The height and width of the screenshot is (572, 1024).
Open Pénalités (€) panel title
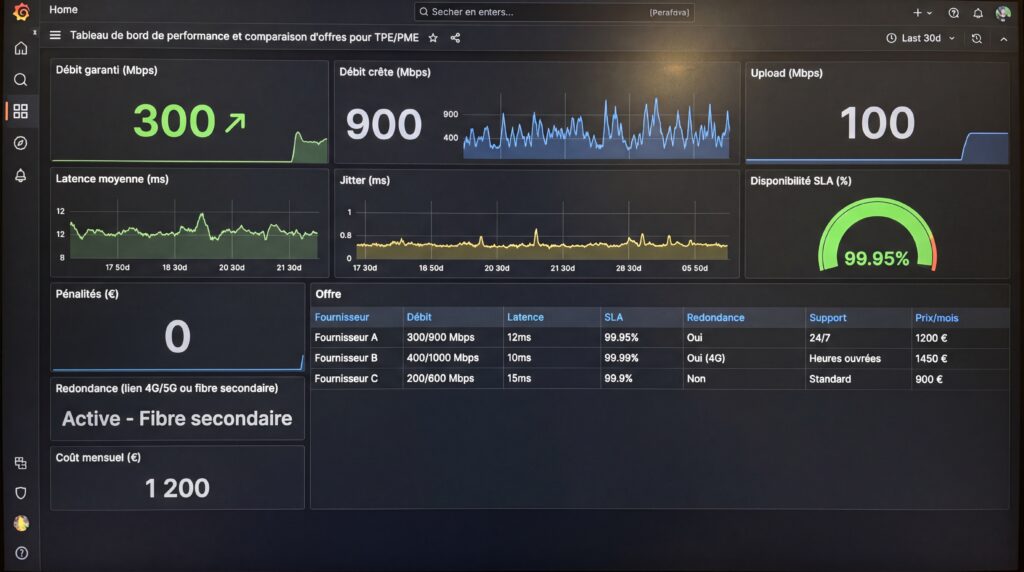(x=87, y=294)
